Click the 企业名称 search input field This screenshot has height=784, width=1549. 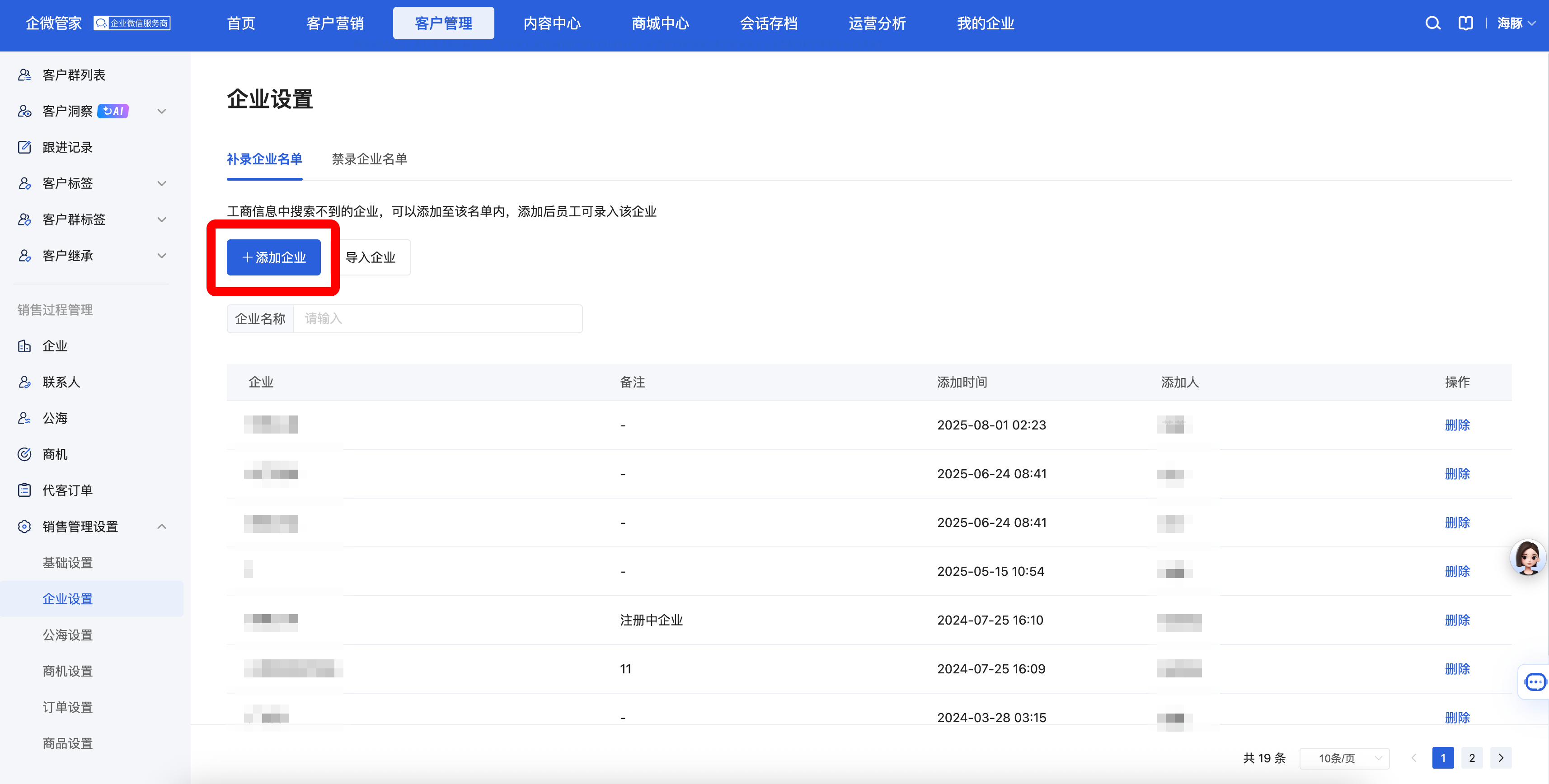click(x=437, y=319)
